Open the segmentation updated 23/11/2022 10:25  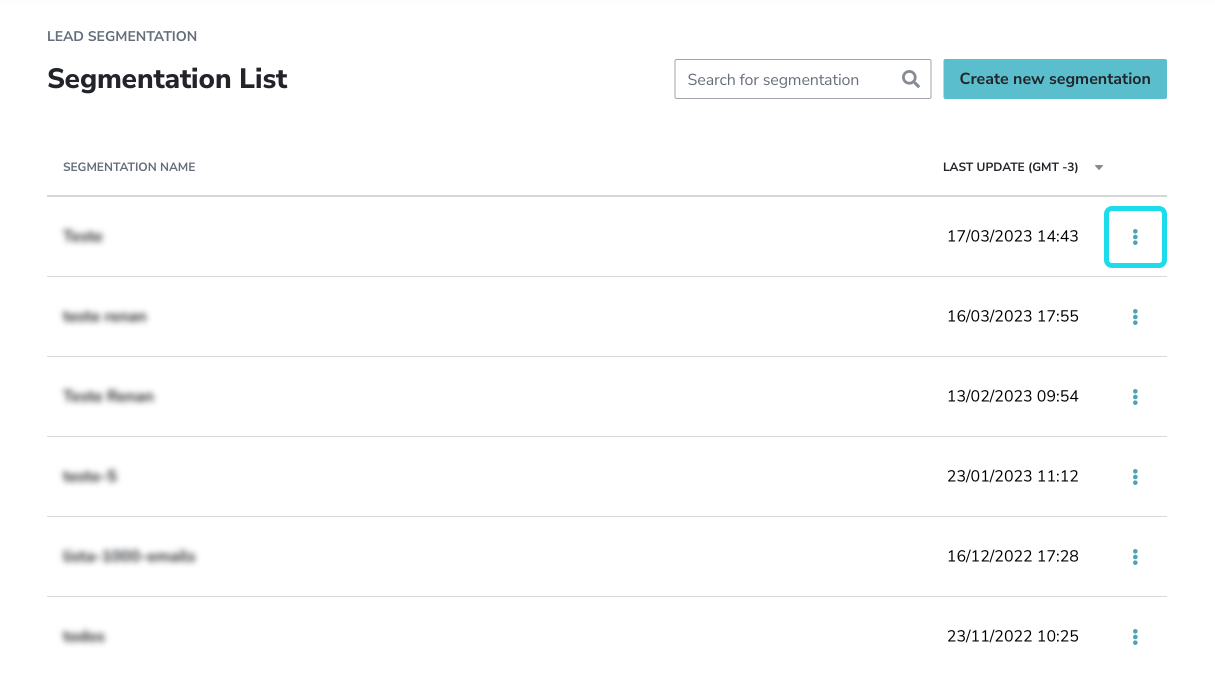[x=84, y=637]
